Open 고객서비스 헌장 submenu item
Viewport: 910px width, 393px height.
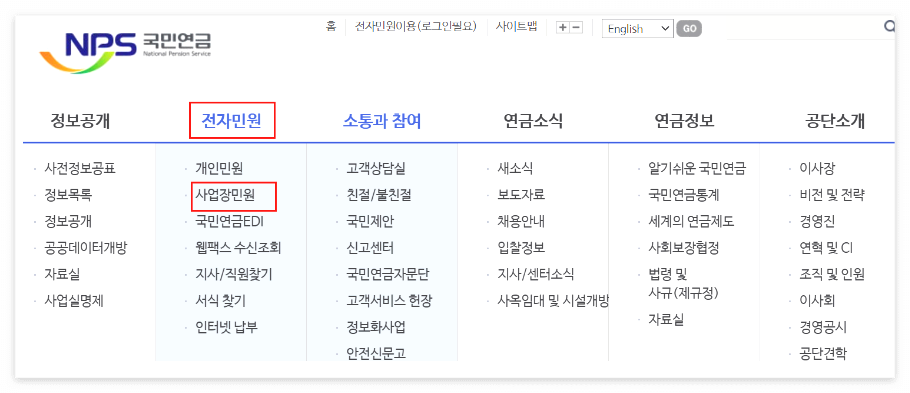tap(389, 301)
